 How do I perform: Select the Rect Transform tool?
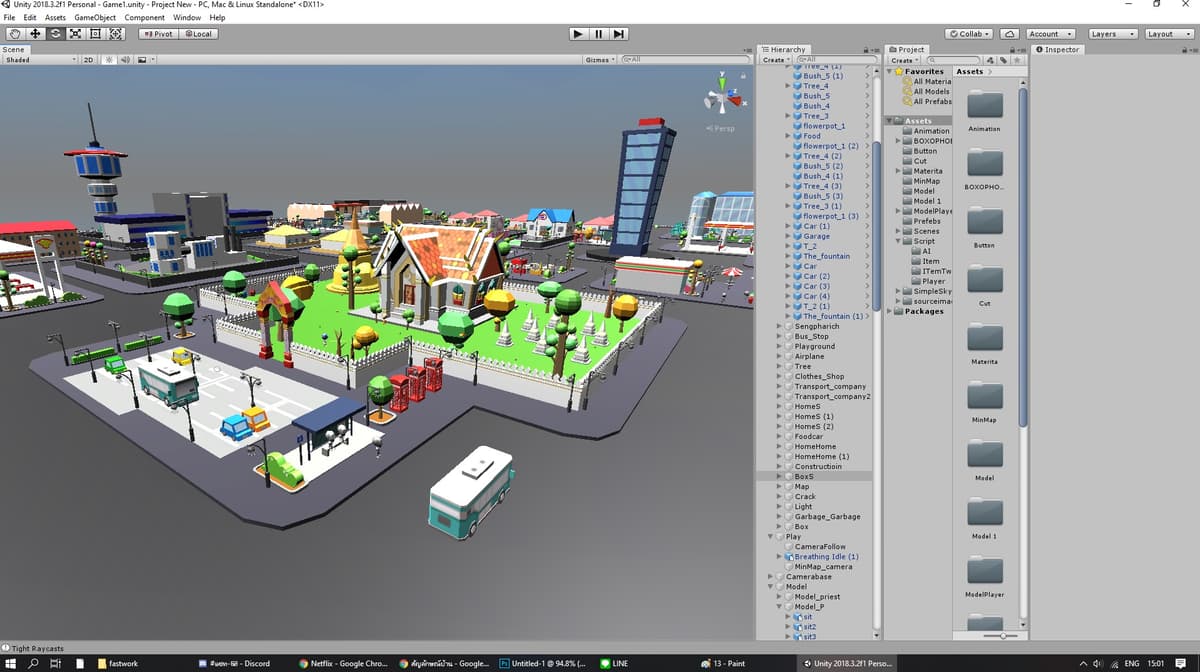[x=95, y=34]
